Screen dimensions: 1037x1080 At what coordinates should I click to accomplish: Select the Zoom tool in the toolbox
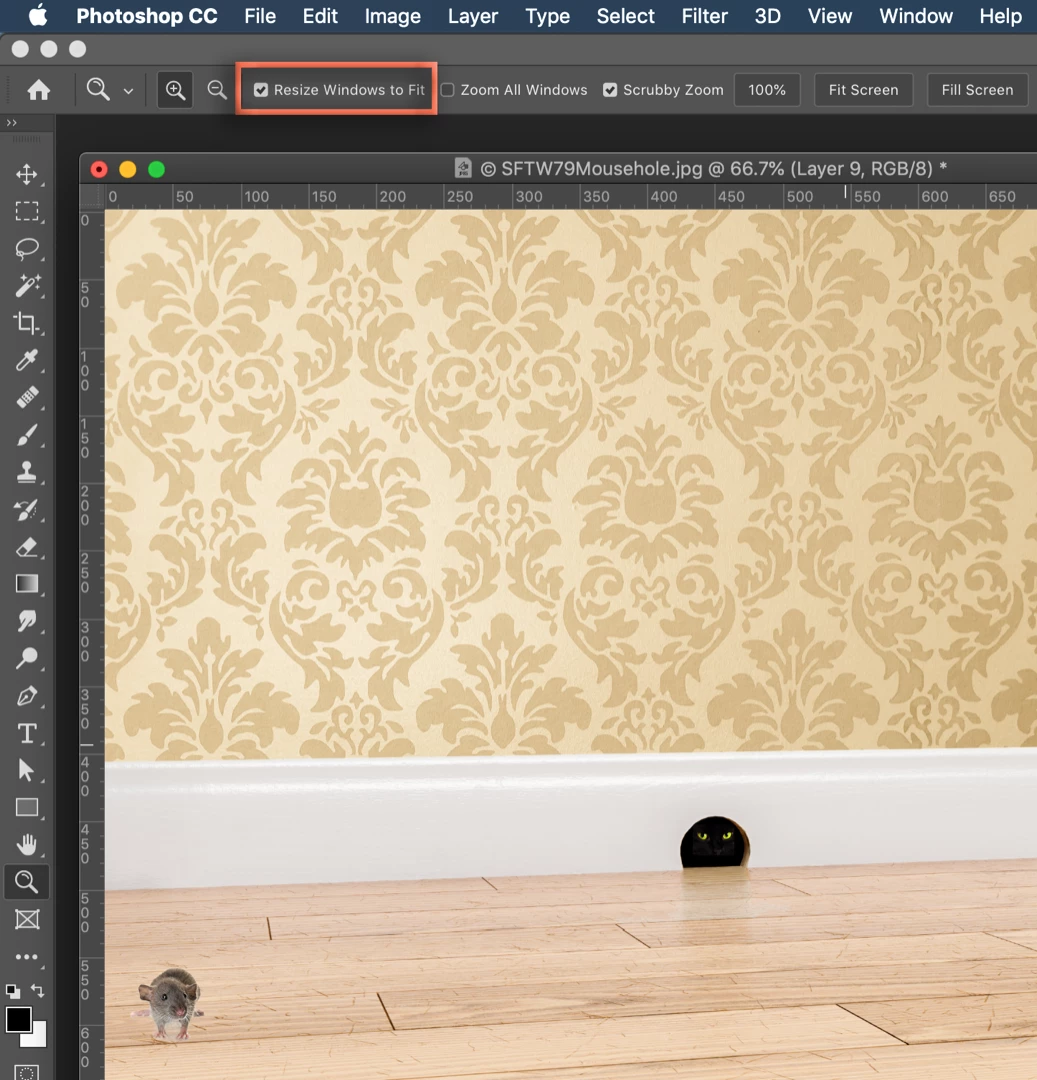click(27, 882)
